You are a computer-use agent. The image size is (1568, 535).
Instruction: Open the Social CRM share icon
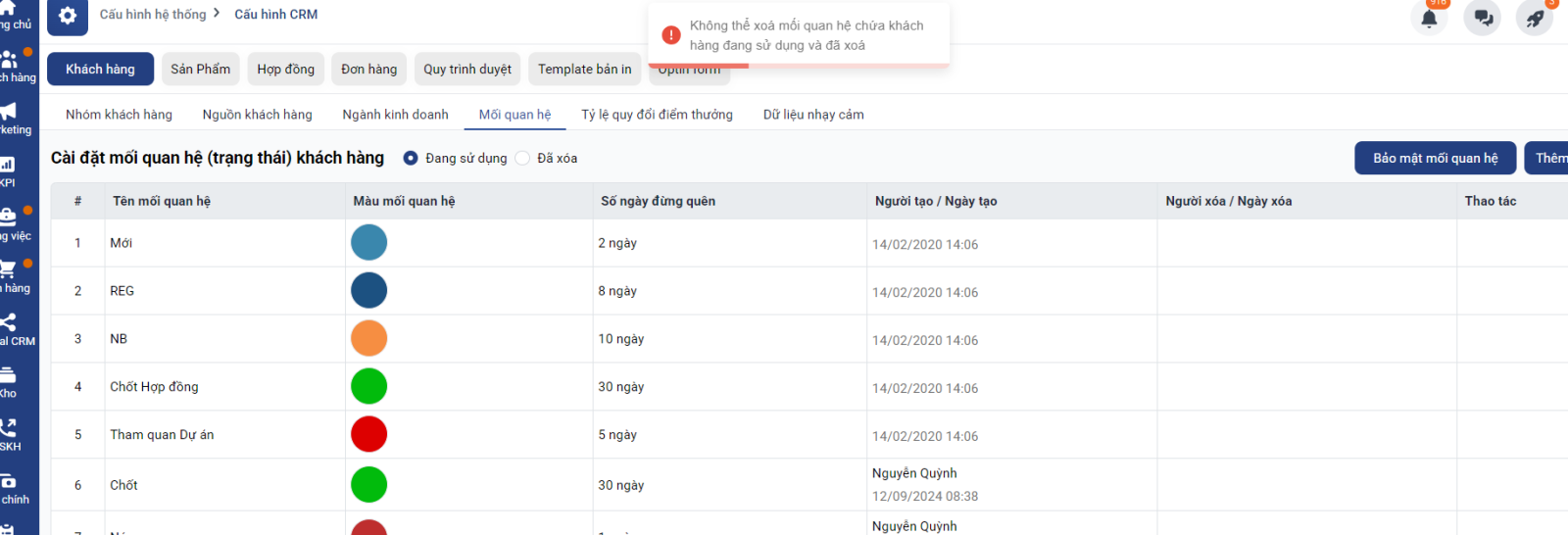9,321
